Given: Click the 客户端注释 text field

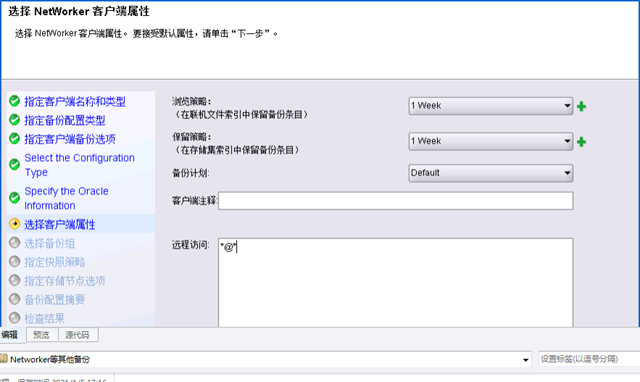Looking at the screenshot, I should pyautogui.click(x=396, y=201).
